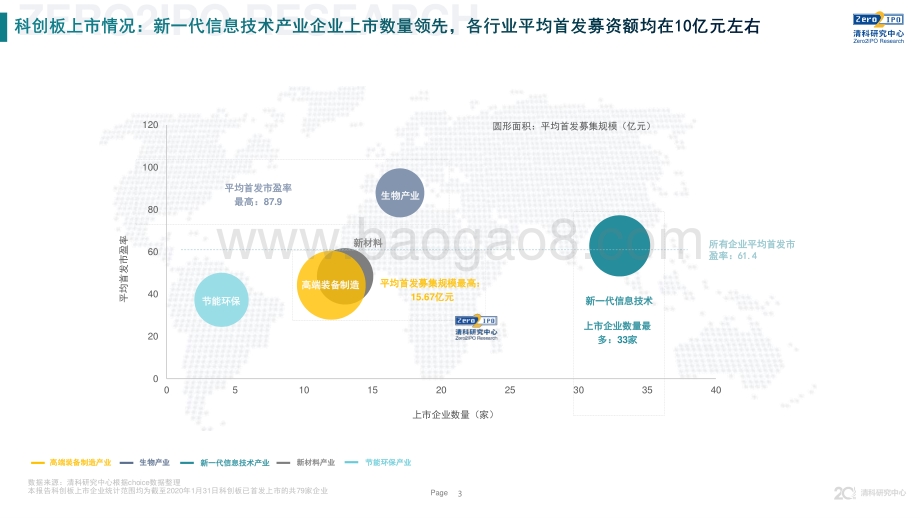Select the light blue 节能环保 bubble
The height and width of the screenshot is (518, 920).
coord(221,300)
